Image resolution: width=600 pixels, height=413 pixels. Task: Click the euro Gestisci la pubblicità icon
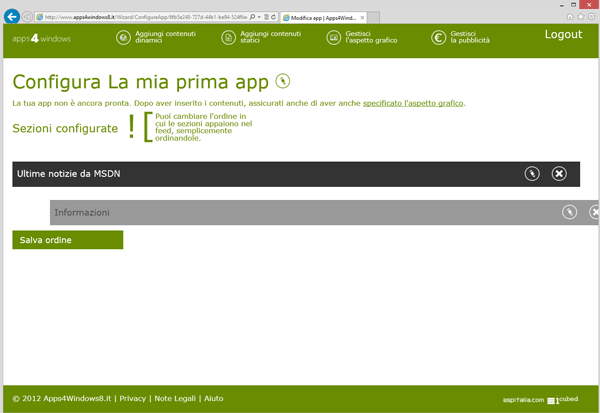(438, 37)
